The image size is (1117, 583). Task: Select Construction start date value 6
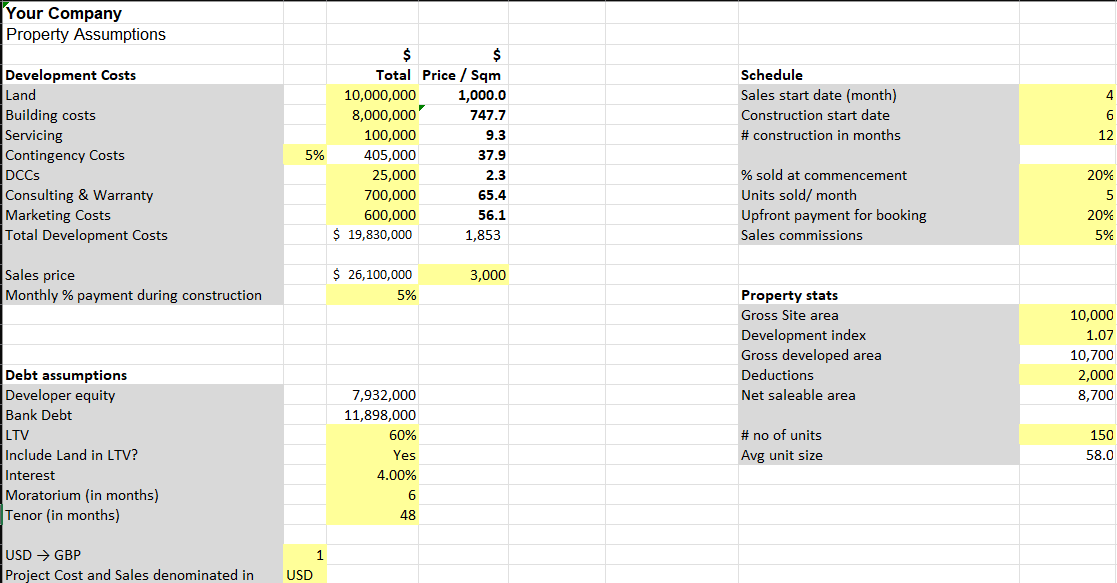(x=1068, y=115)
